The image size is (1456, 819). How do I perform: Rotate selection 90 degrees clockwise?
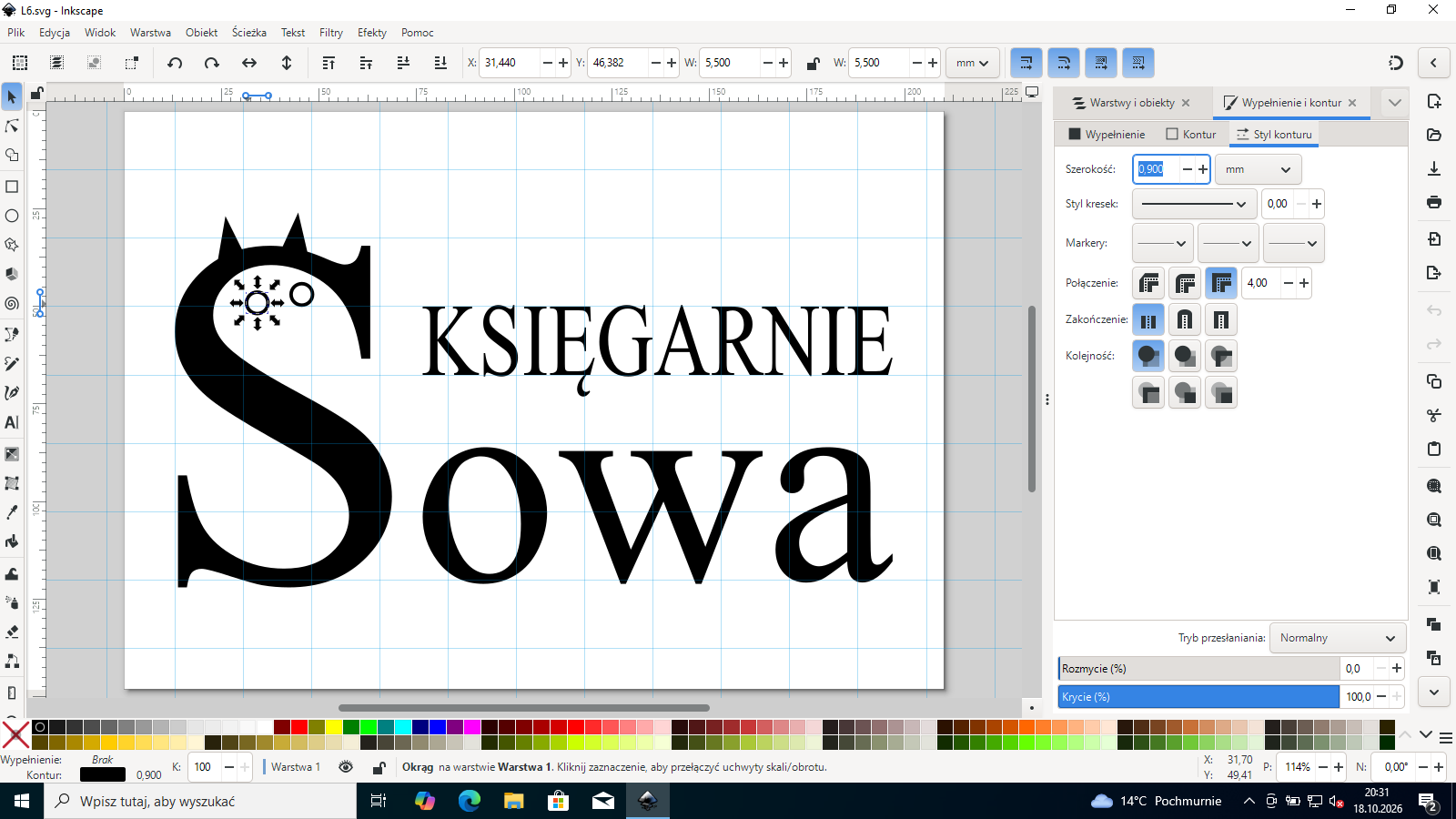point(212,63)
